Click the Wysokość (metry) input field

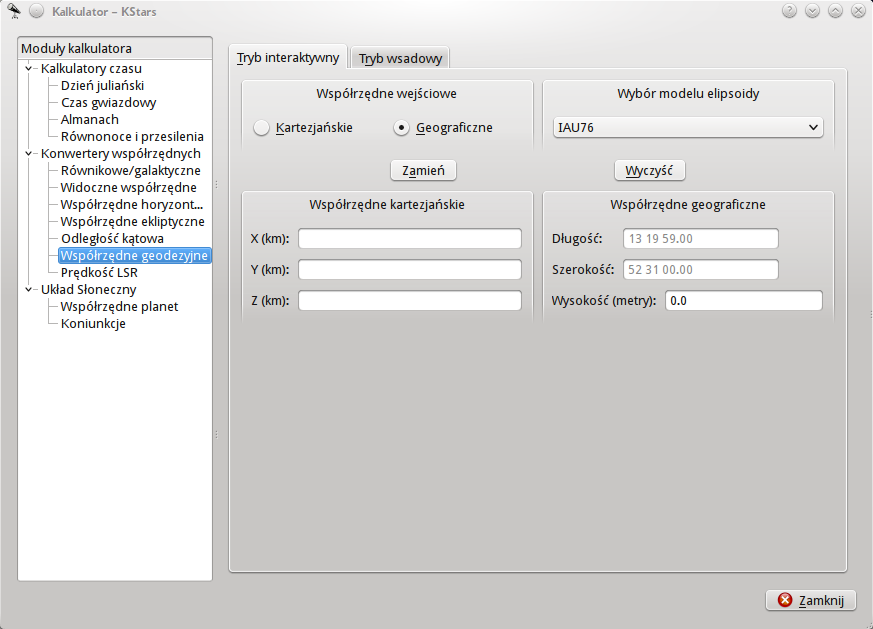pos(743,301)
